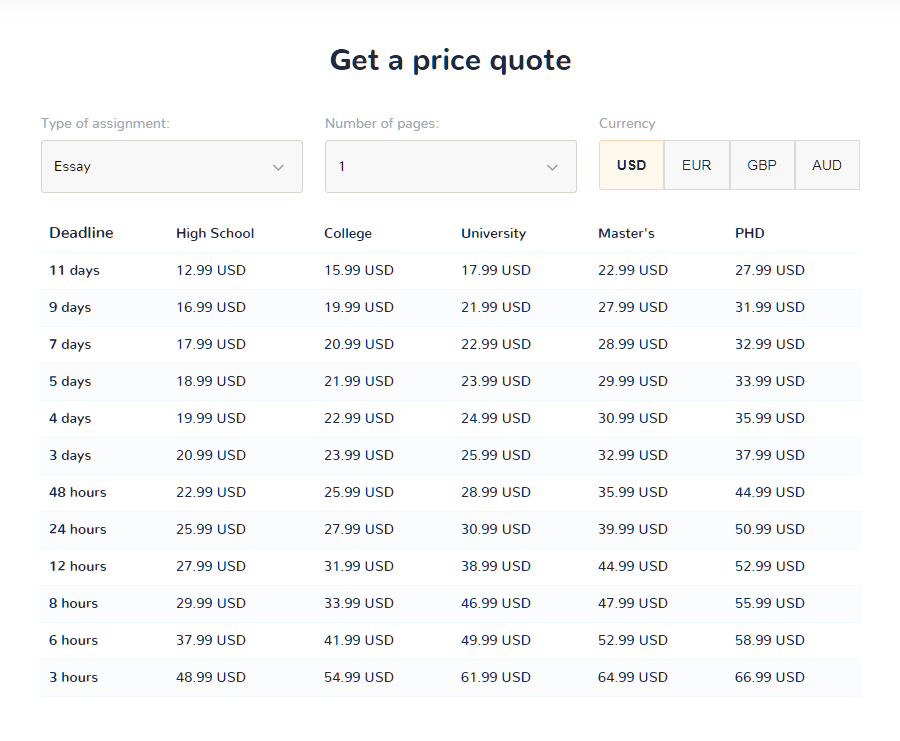Expand the Number of pages dropdown

(x=451, y=166)
